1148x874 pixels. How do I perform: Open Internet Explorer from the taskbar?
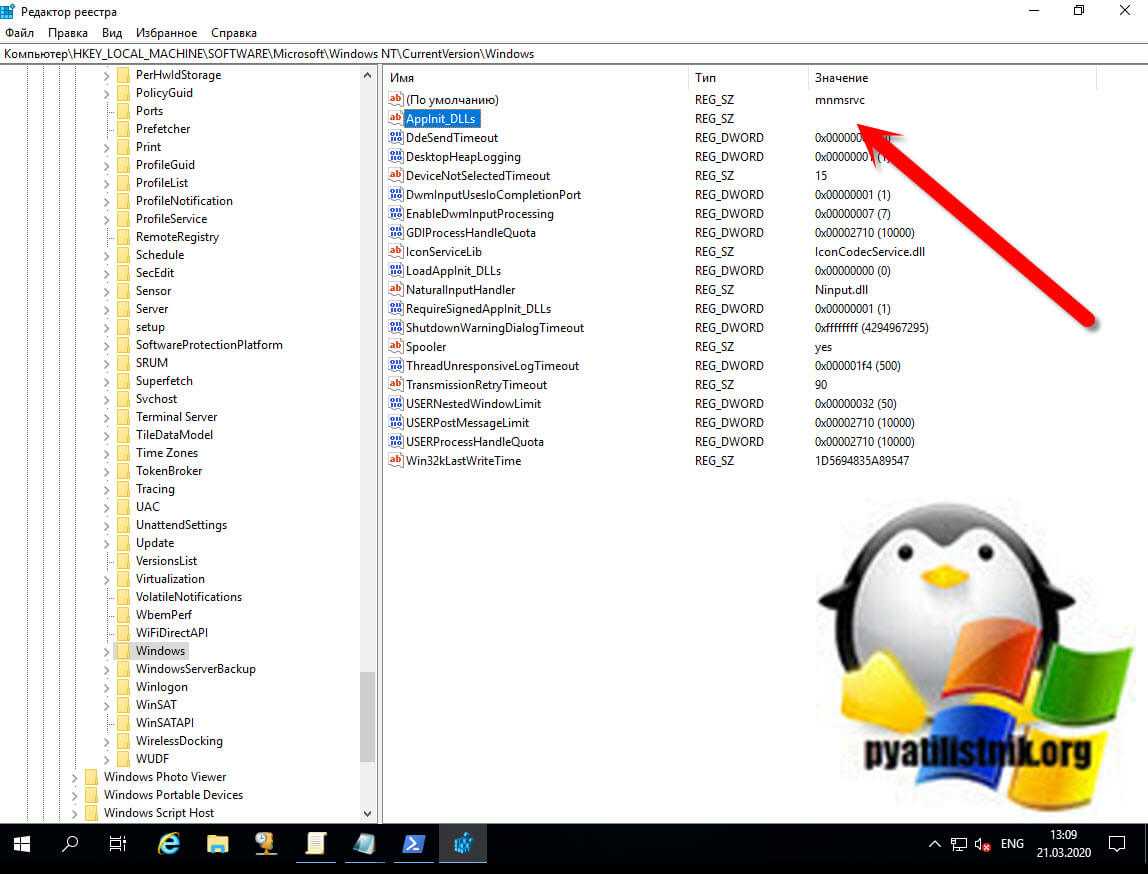[x=169, y=844]
